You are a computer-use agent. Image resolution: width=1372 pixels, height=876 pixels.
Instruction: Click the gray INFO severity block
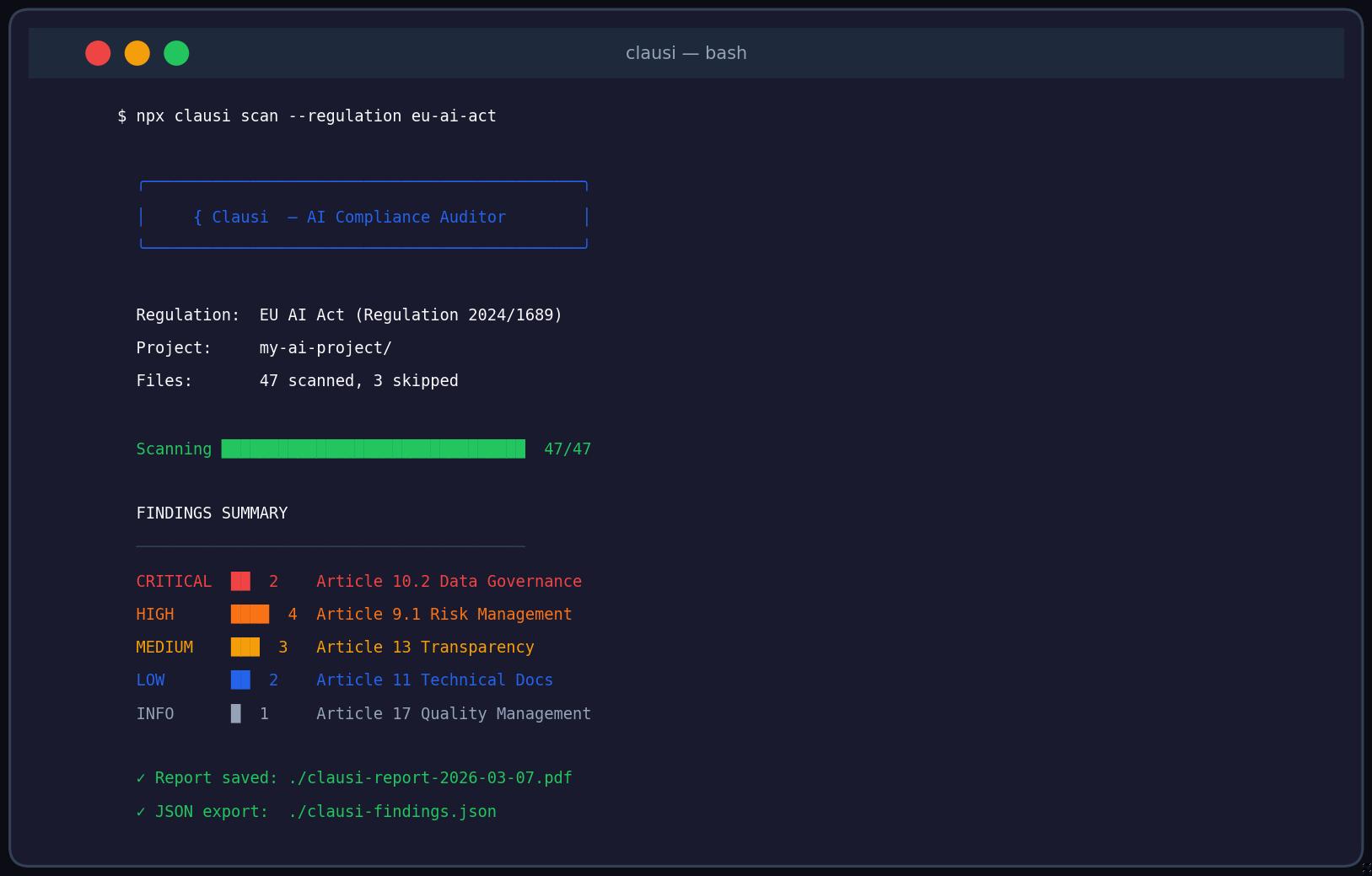coord(235,713)
